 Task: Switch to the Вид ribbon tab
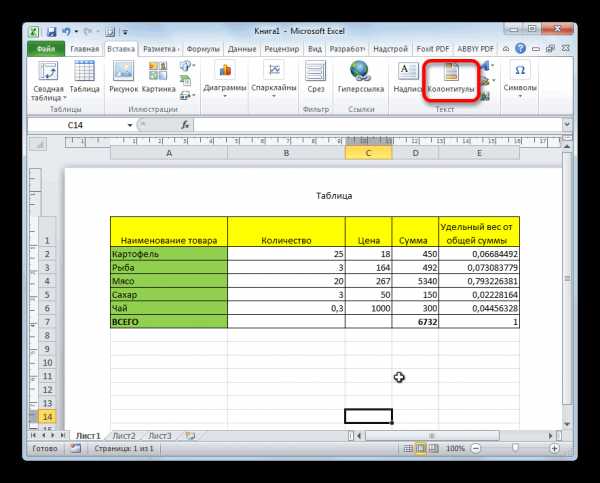tap(315, 49)
